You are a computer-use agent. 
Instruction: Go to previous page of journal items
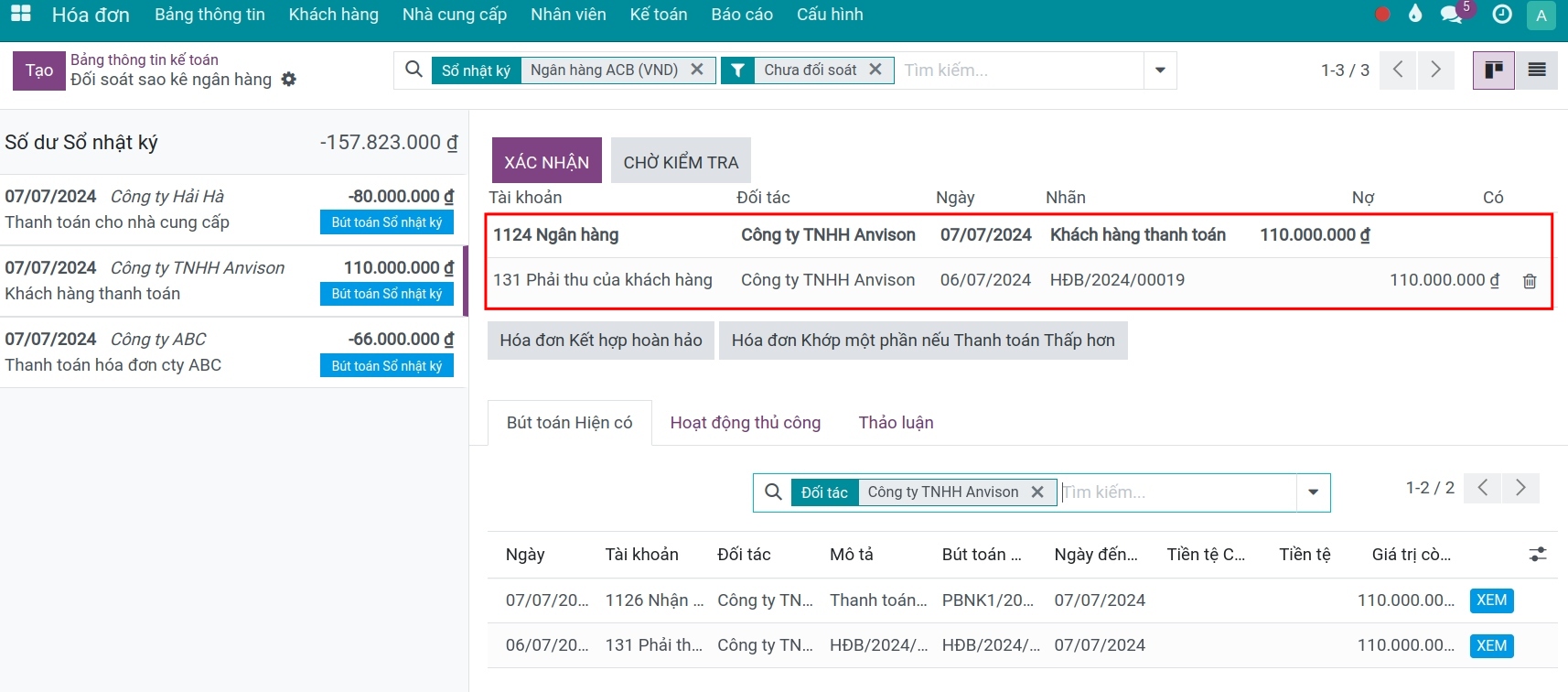click(x=1483, y=488)
